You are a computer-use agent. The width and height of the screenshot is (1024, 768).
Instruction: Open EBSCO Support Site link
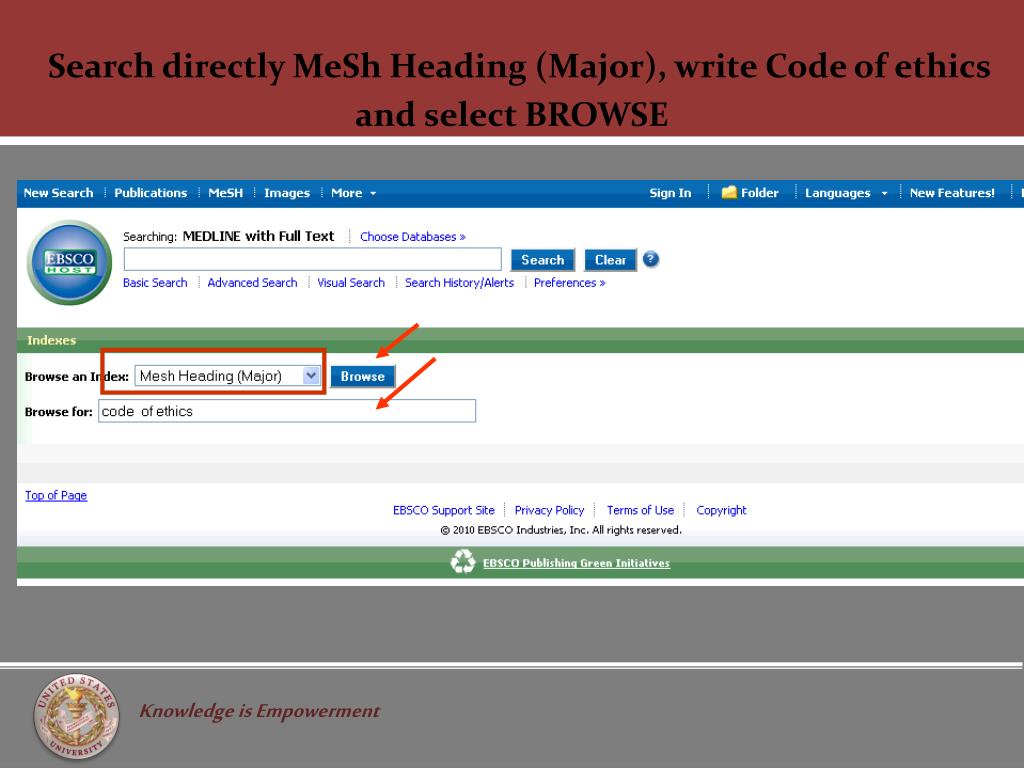[x=443, y=510]
